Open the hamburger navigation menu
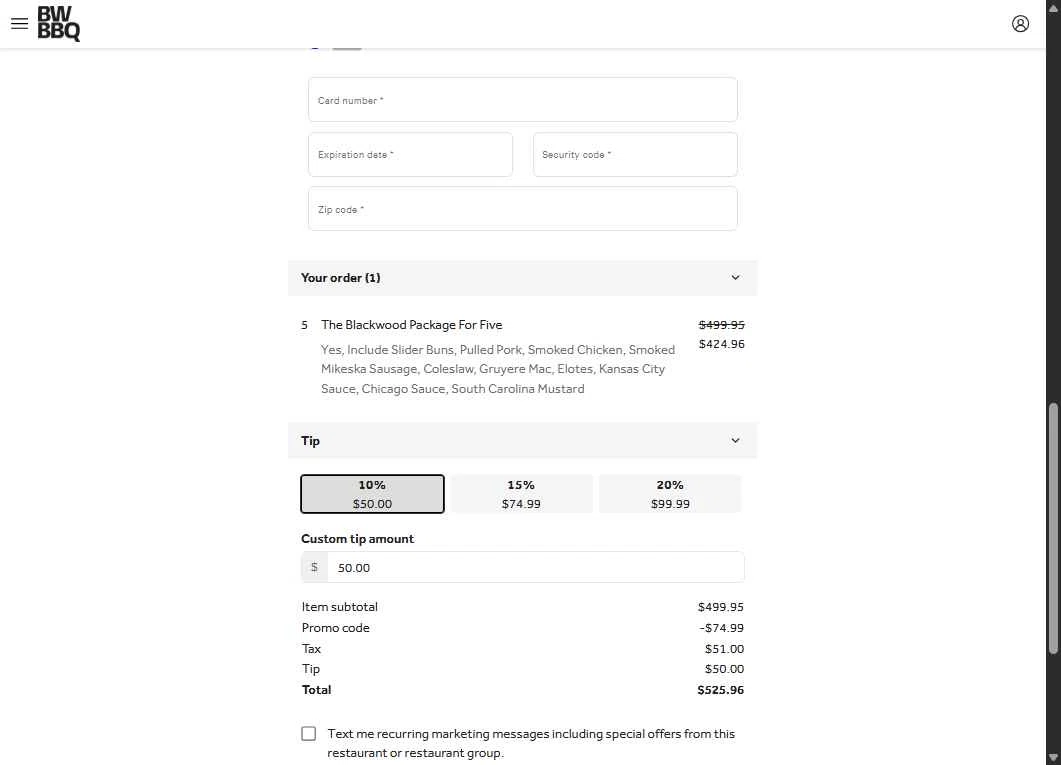 (20, 24)
